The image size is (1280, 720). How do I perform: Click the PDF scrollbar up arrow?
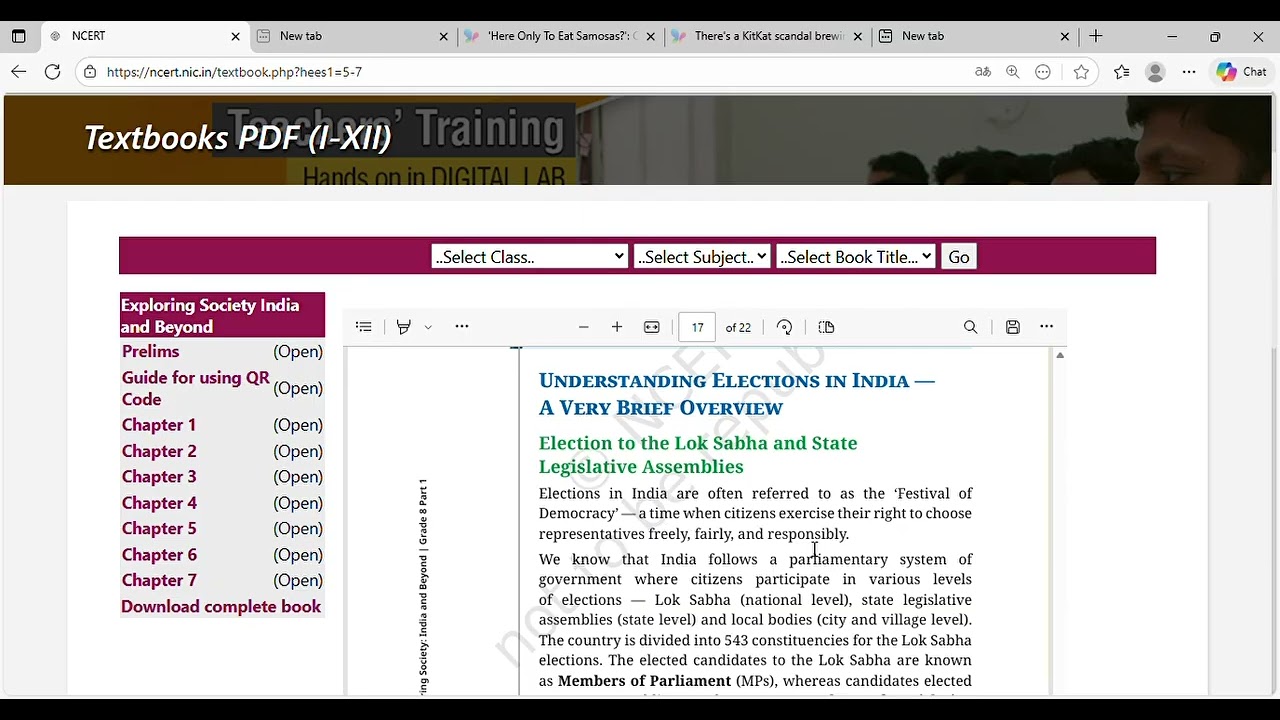pos(1060,355)
